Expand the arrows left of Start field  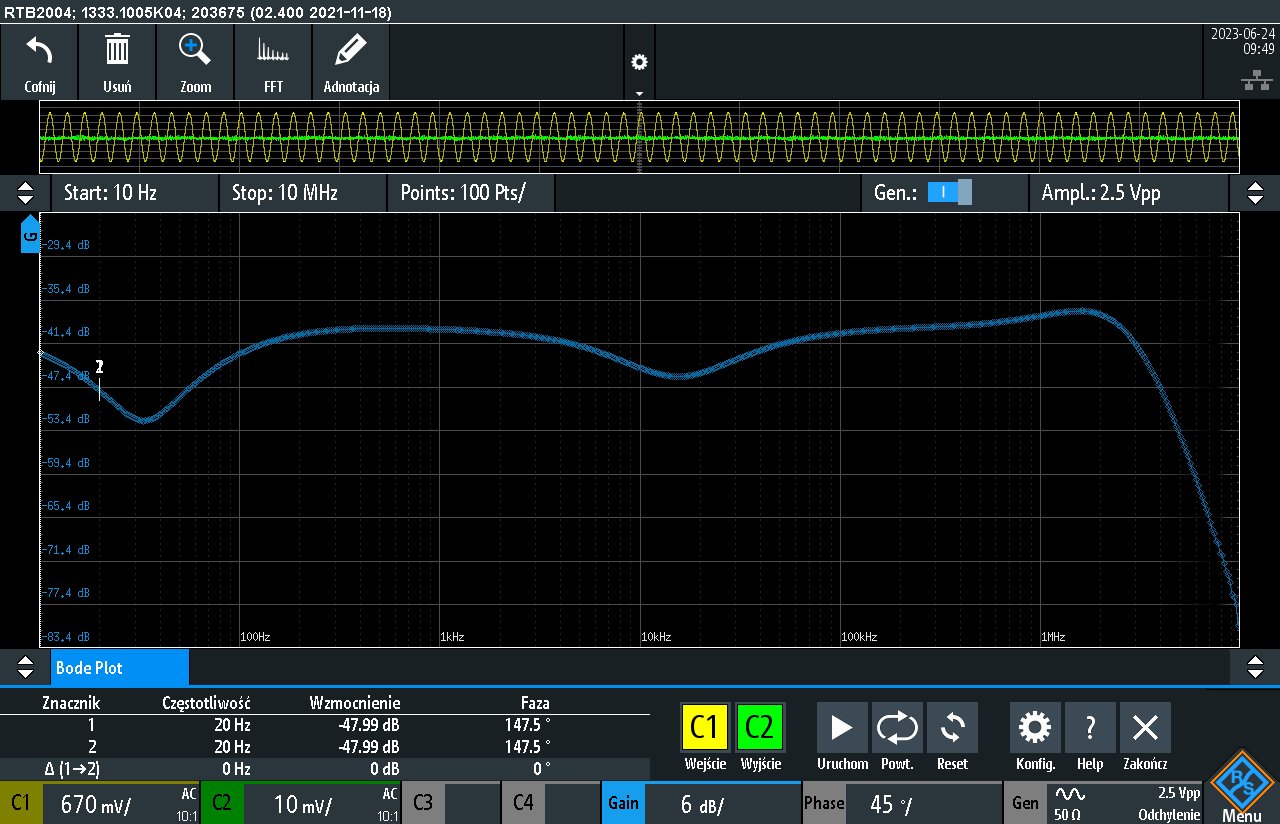25,193
